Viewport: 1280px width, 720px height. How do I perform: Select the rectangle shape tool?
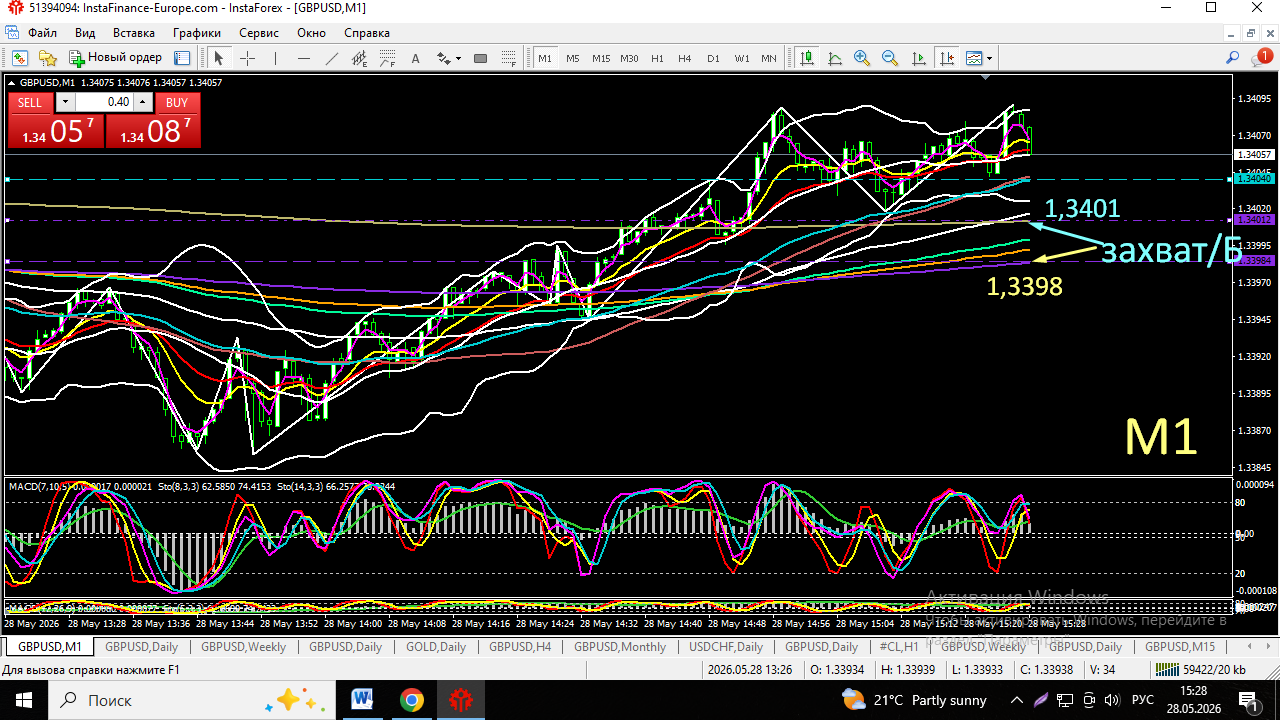tap(480, 58)
